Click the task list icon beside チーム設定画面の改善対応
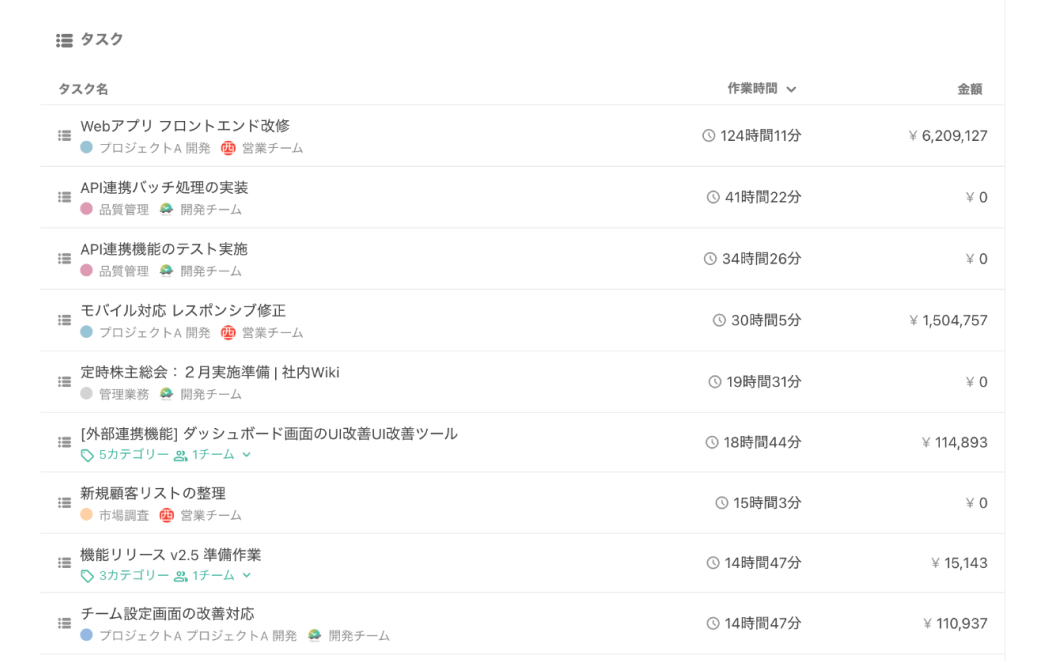The image size is (1060, 662). [x=62, y=623]
